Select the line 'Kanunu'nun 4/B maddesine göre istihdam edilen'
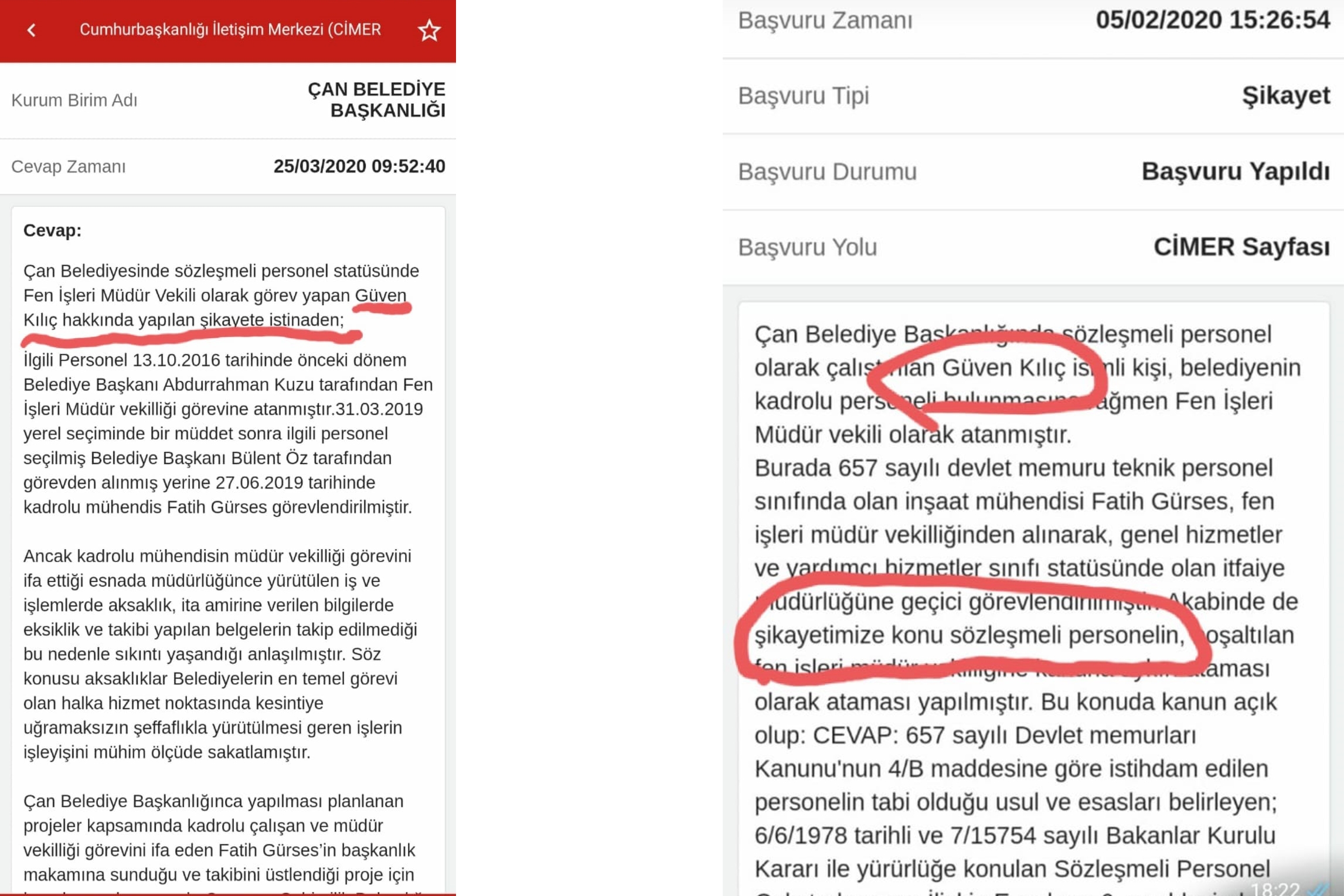1344x896 pixels. pos(1011,769)
